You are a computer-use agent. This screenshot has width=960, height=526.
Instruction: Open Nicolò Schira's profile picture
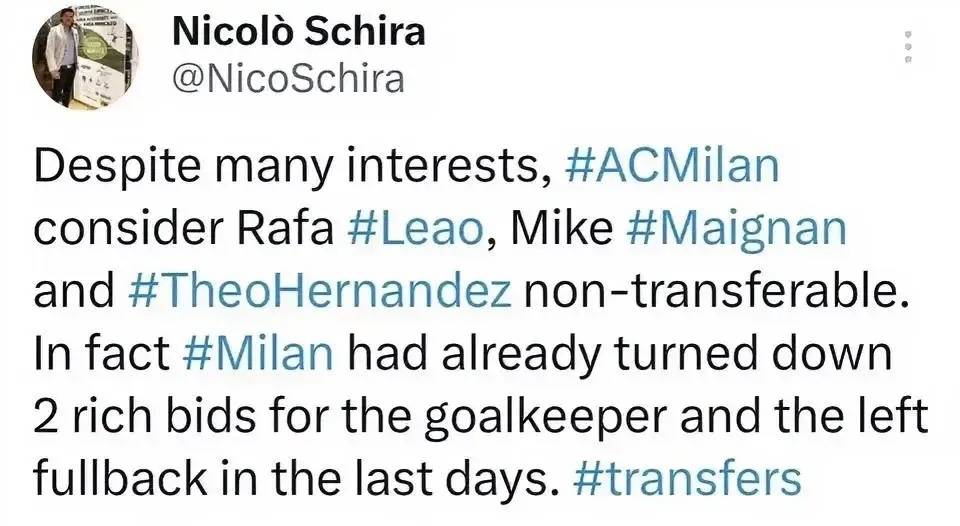[85, 57]
